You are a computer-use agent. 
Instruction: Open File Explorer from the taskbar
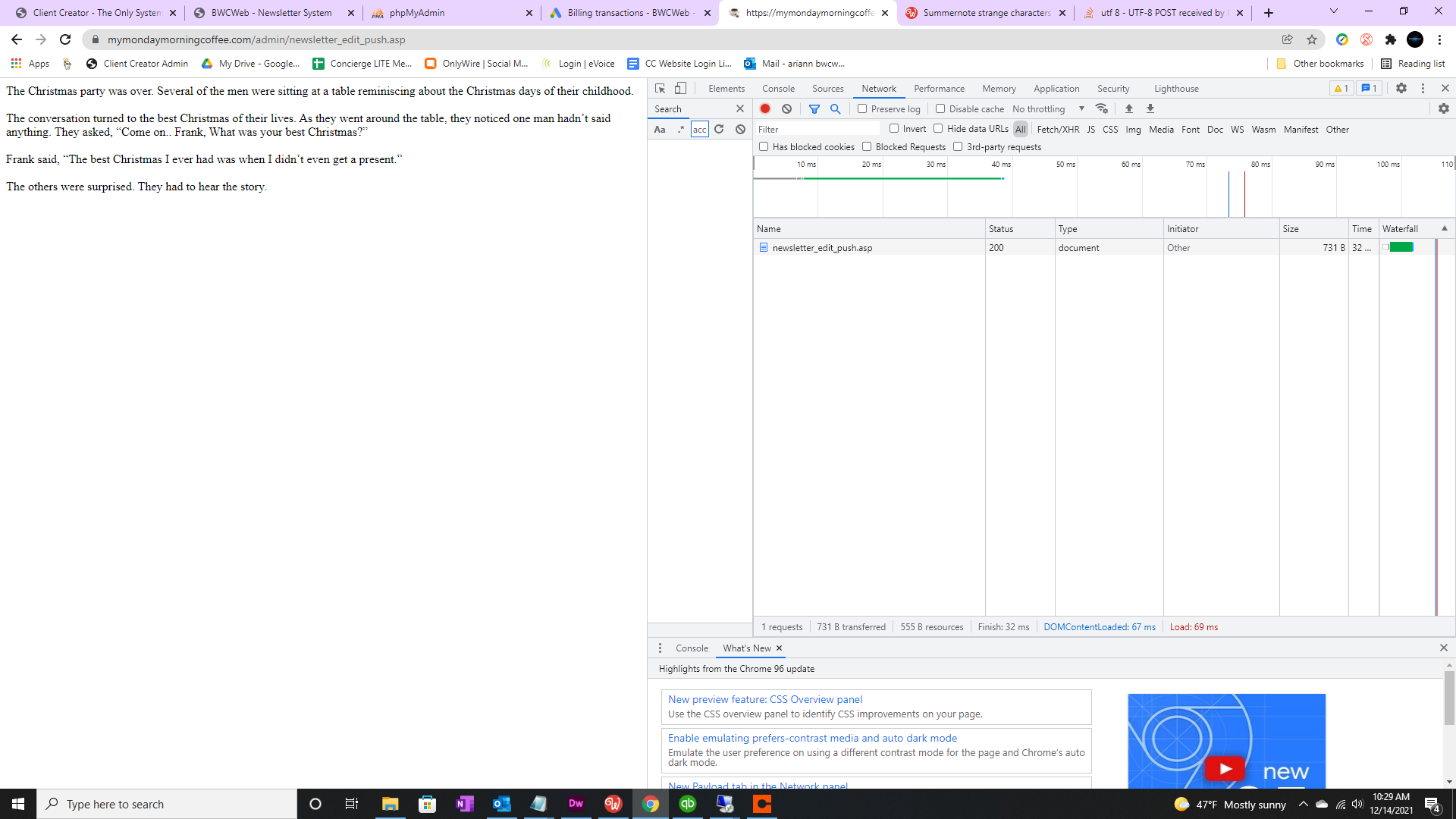tap(390, 804)
